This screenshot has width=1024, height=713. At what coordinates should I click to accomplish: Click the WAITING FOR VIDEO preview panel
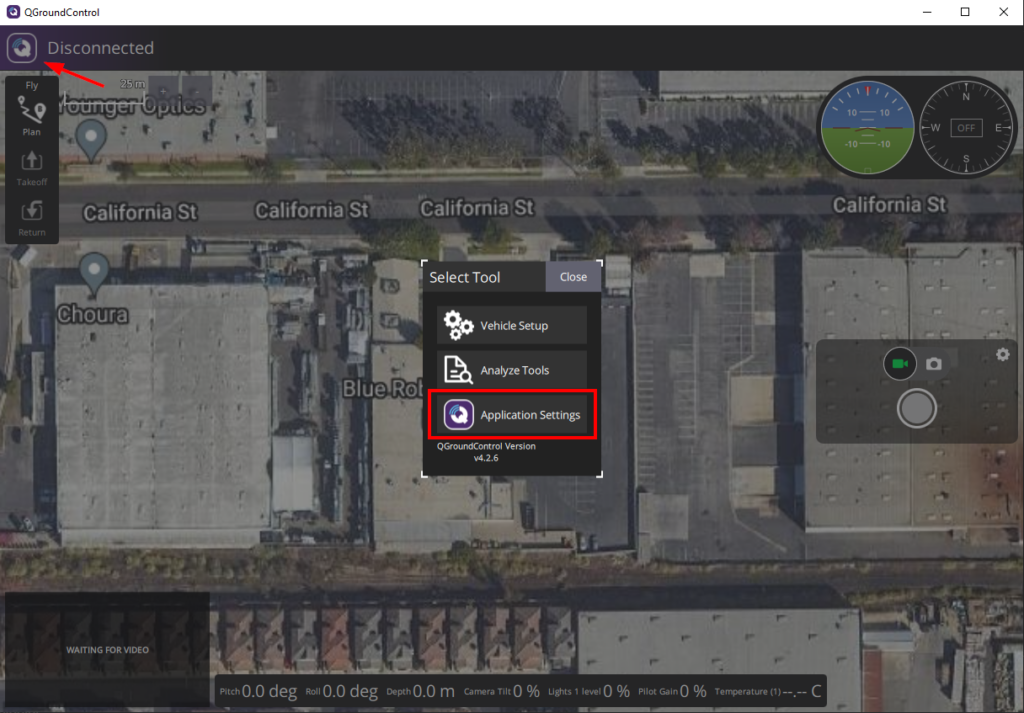[106, 649]
